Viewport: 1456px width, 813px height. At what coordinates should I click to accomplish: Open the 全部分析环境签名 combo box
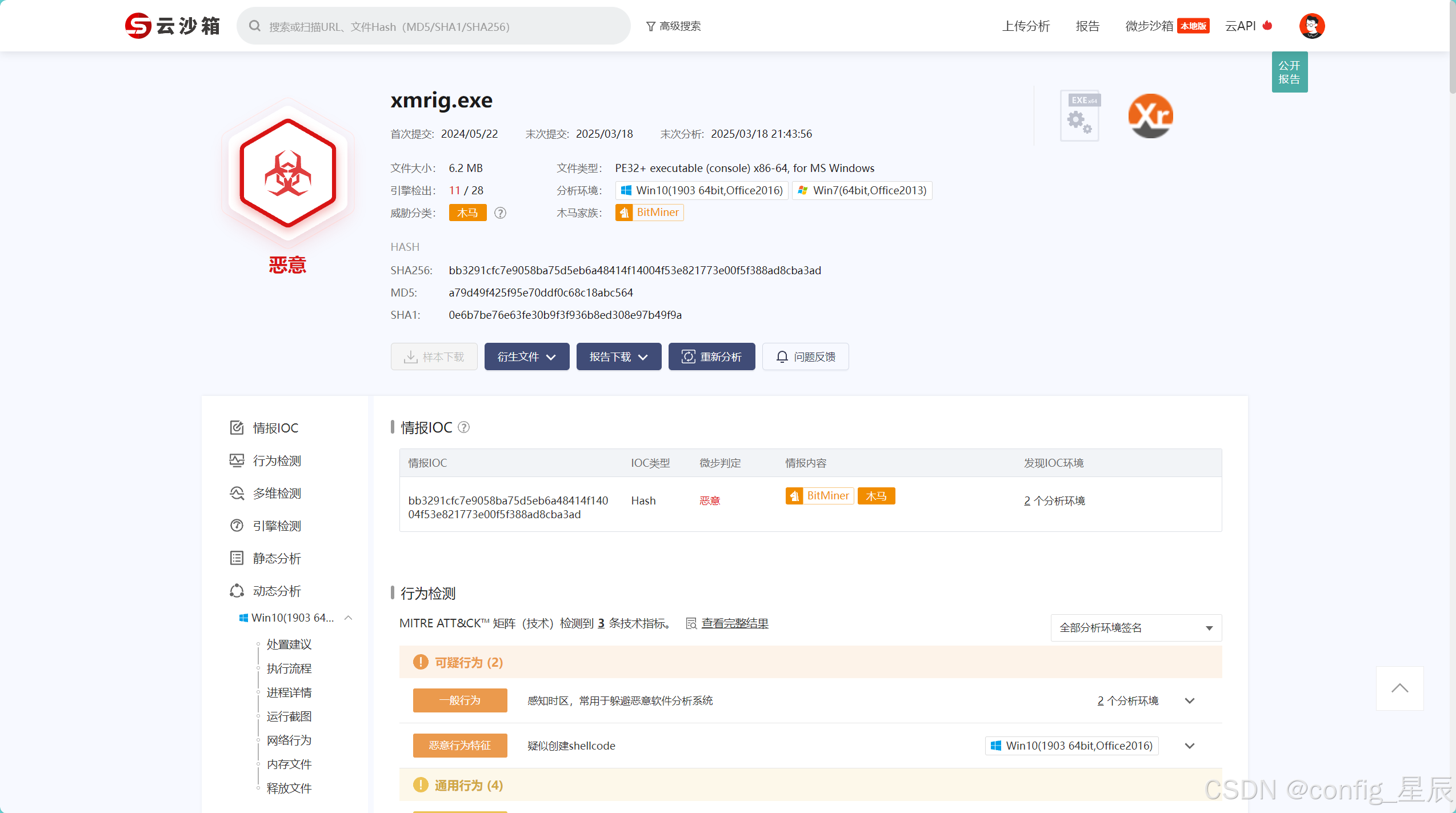point(1135,628)
